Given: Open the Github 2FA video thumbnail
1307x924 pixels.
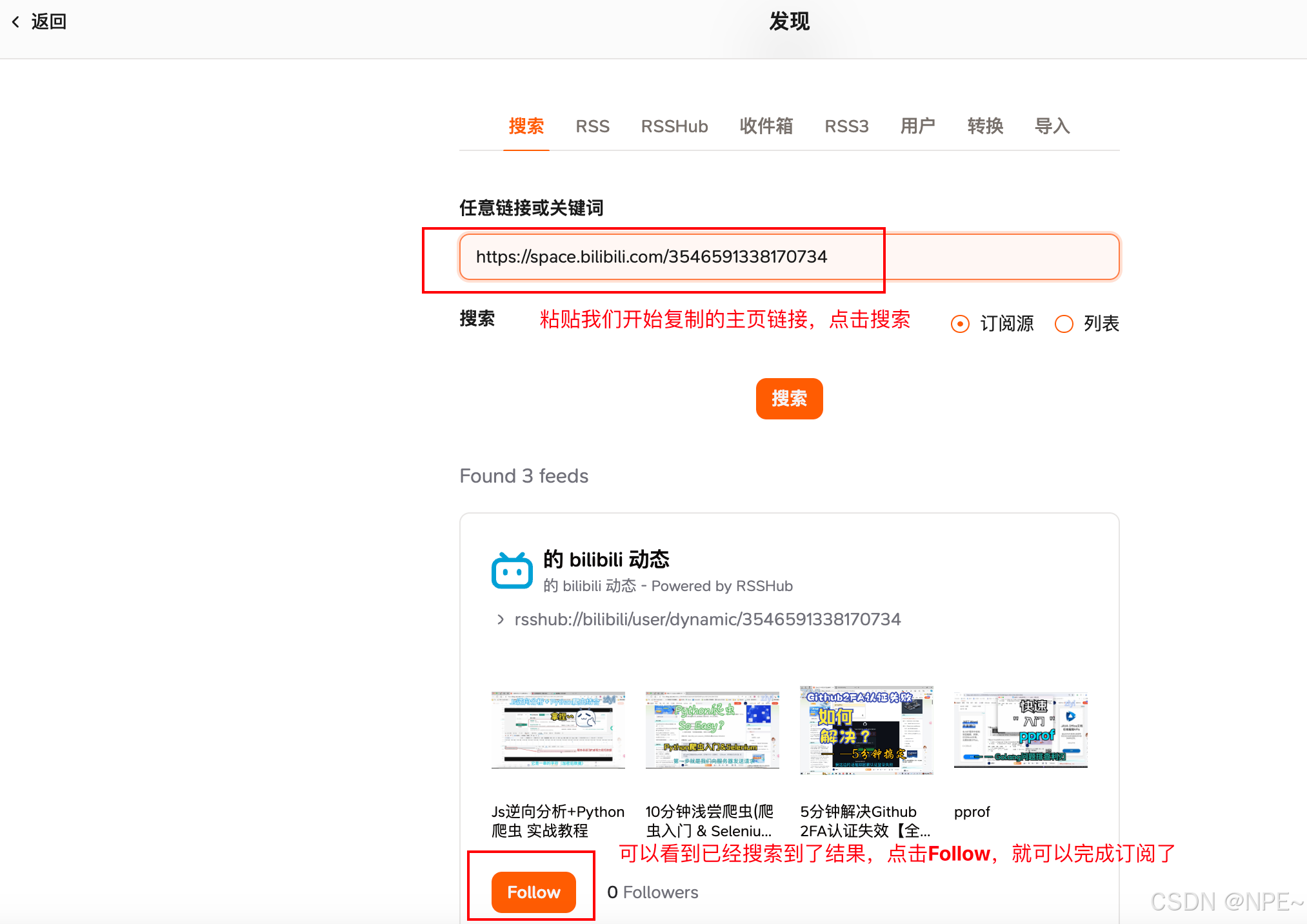Looking at the screenshot, I should 866,730.
